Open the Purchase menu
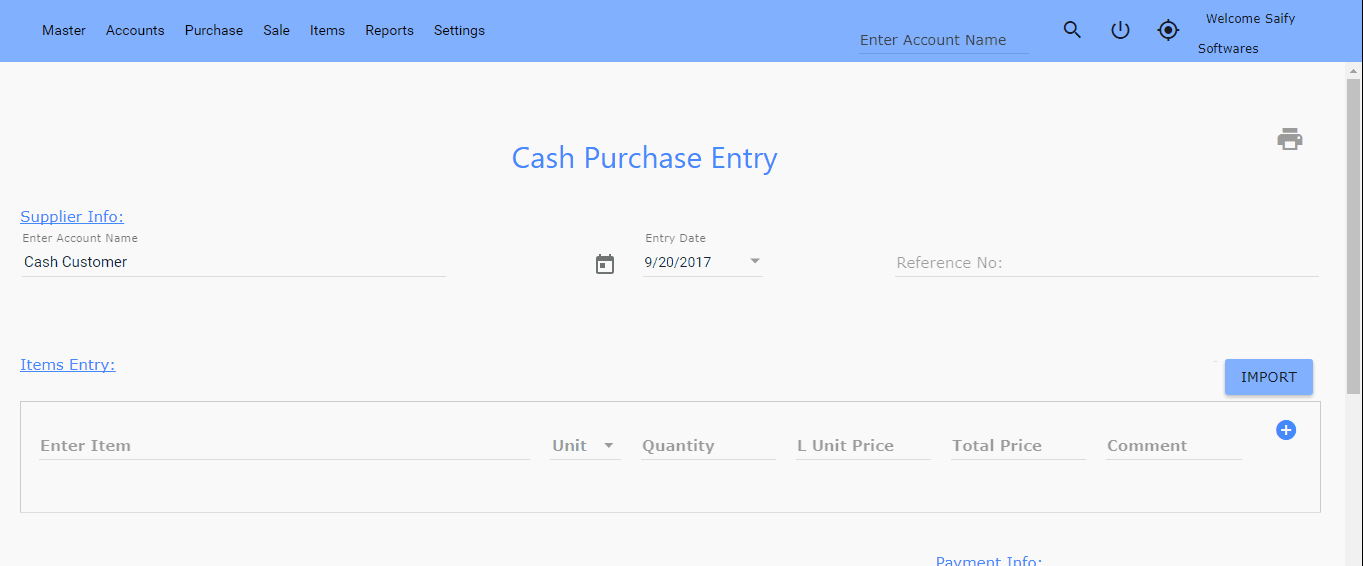This screenshot has height=566, width=1363. (x=214, y=30)
